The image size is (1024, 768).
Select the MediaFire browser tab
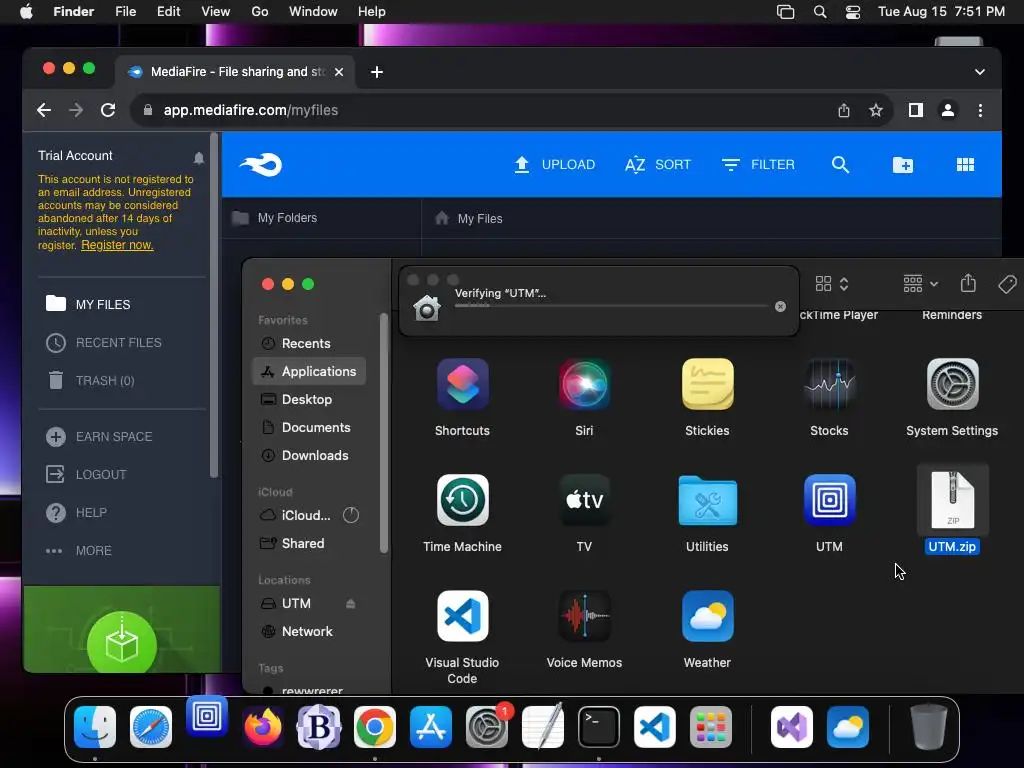click(x=235, y=72)
